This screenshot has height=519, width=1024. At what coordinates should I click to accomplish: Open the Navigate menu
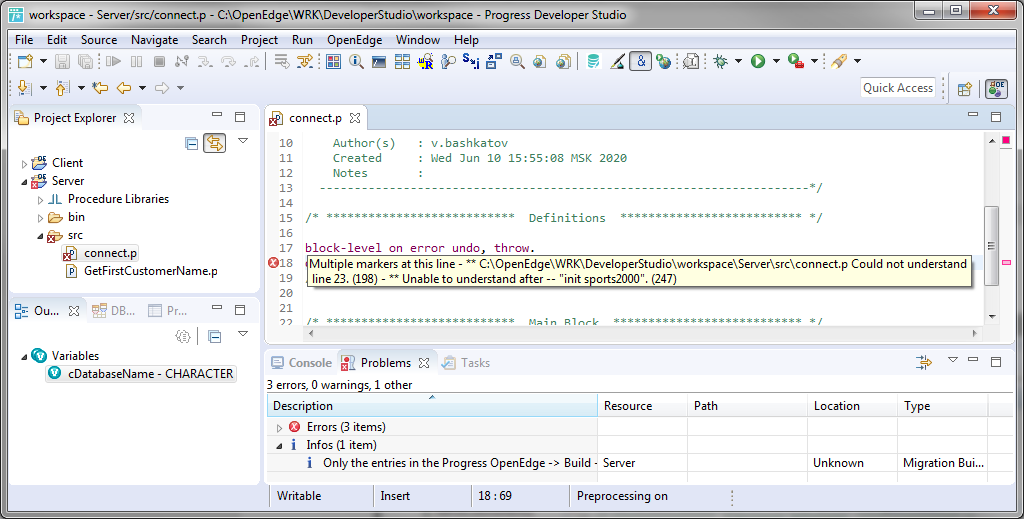(x=154, y=40)
